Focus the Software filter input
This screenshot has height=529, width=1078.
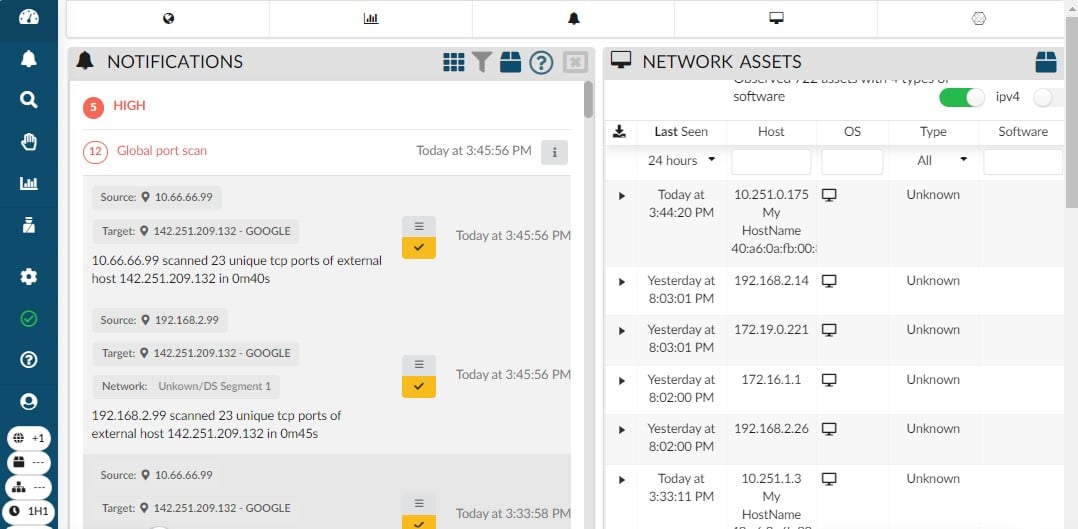tap(1023, 162)
